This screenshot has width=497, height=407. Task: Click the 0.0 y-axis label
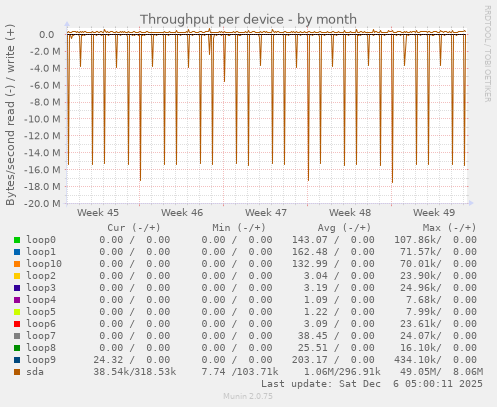[46, 35]
